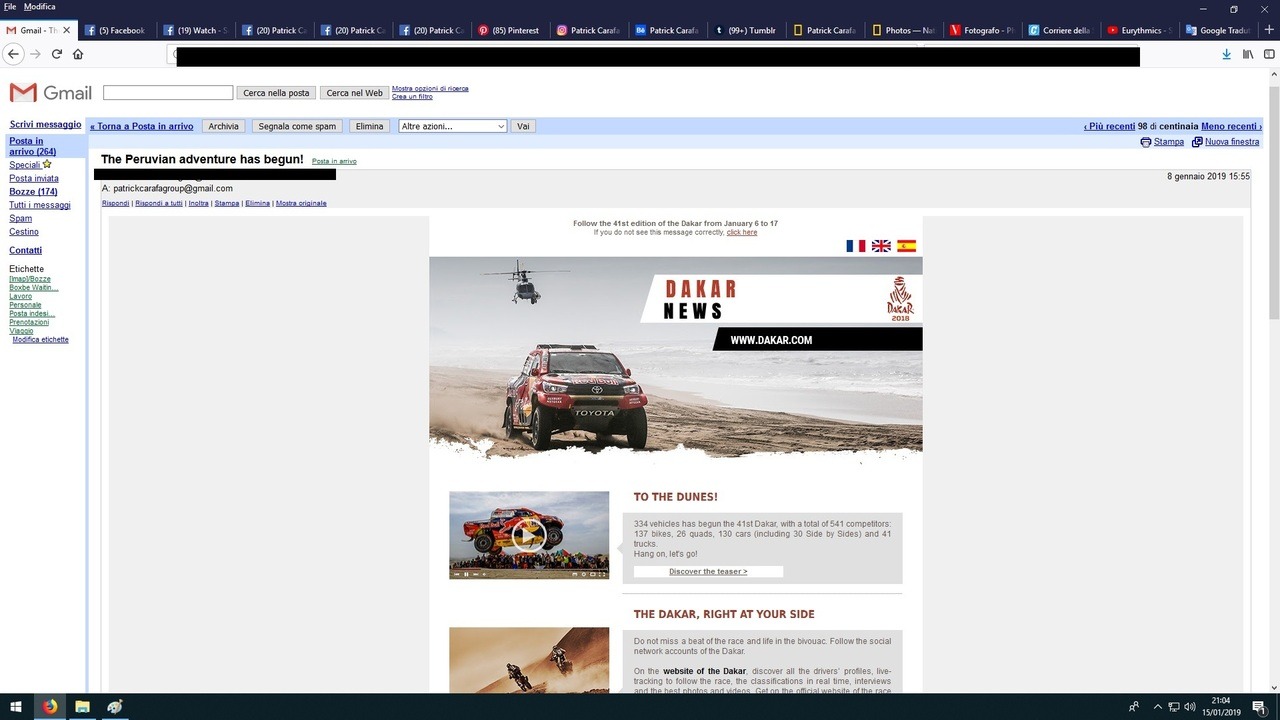Open File Explorer from the taskbar

coord(82,706)
